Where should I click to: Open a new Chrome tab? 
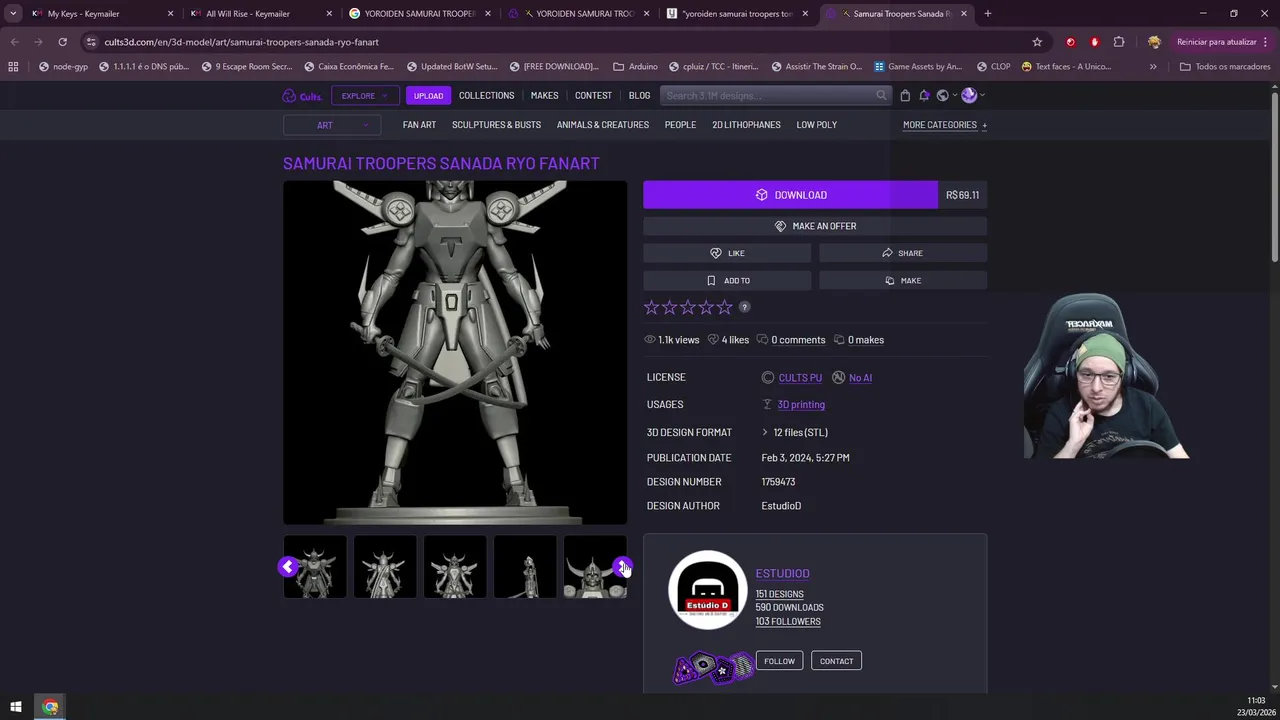(x=987, y=14)
